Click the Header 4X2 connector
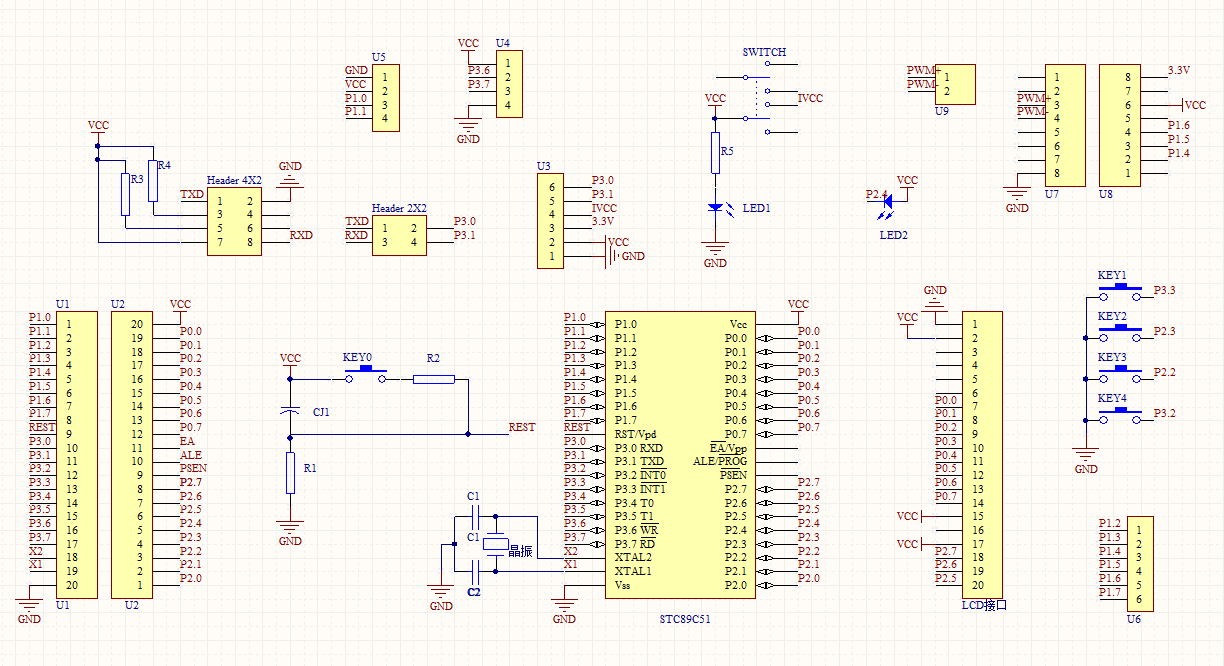This screenshot has width=1224, height=666. pos(234,221)
